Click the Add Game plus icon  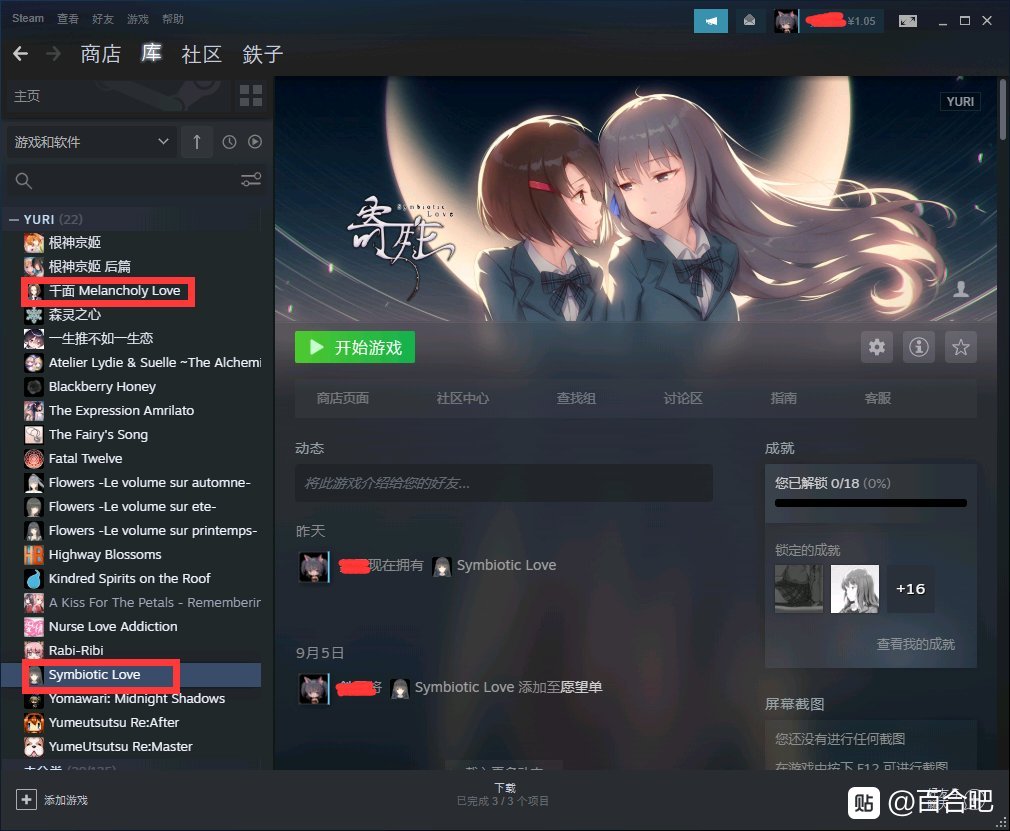click(26, 800)
